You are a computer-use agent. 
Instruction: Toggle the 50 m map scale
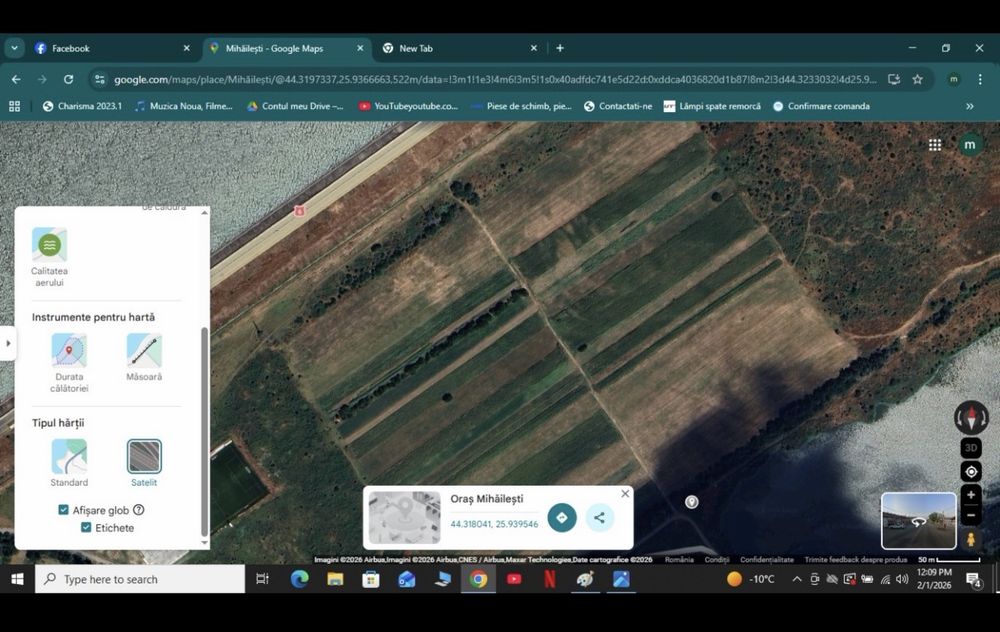tap(948, 559)
